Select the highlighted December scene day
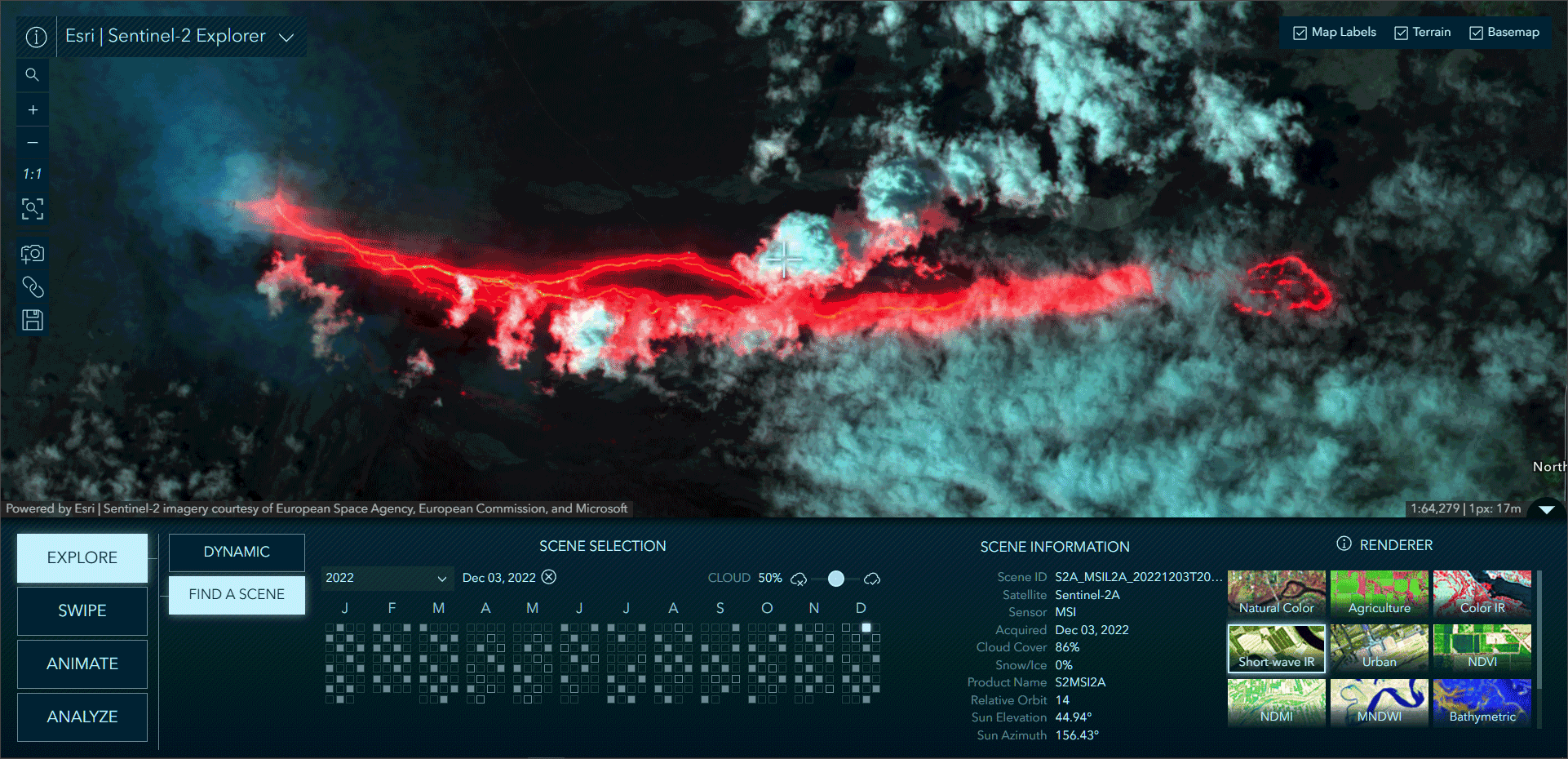The height and width of the screenshot is (759, 1568). point(866,628)
